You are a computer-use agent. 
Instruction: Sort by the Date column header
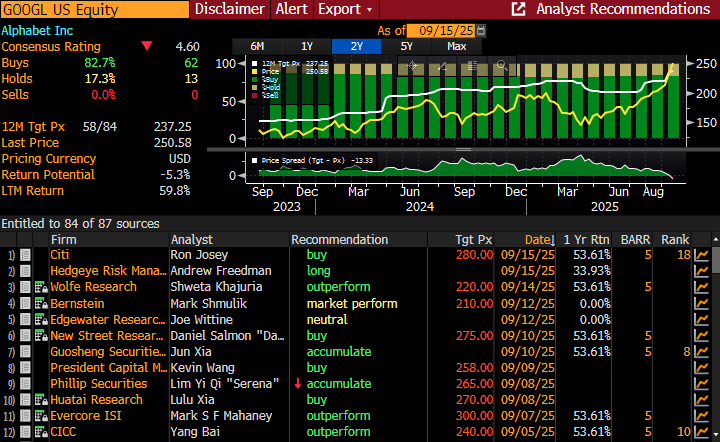coord(540,240)
